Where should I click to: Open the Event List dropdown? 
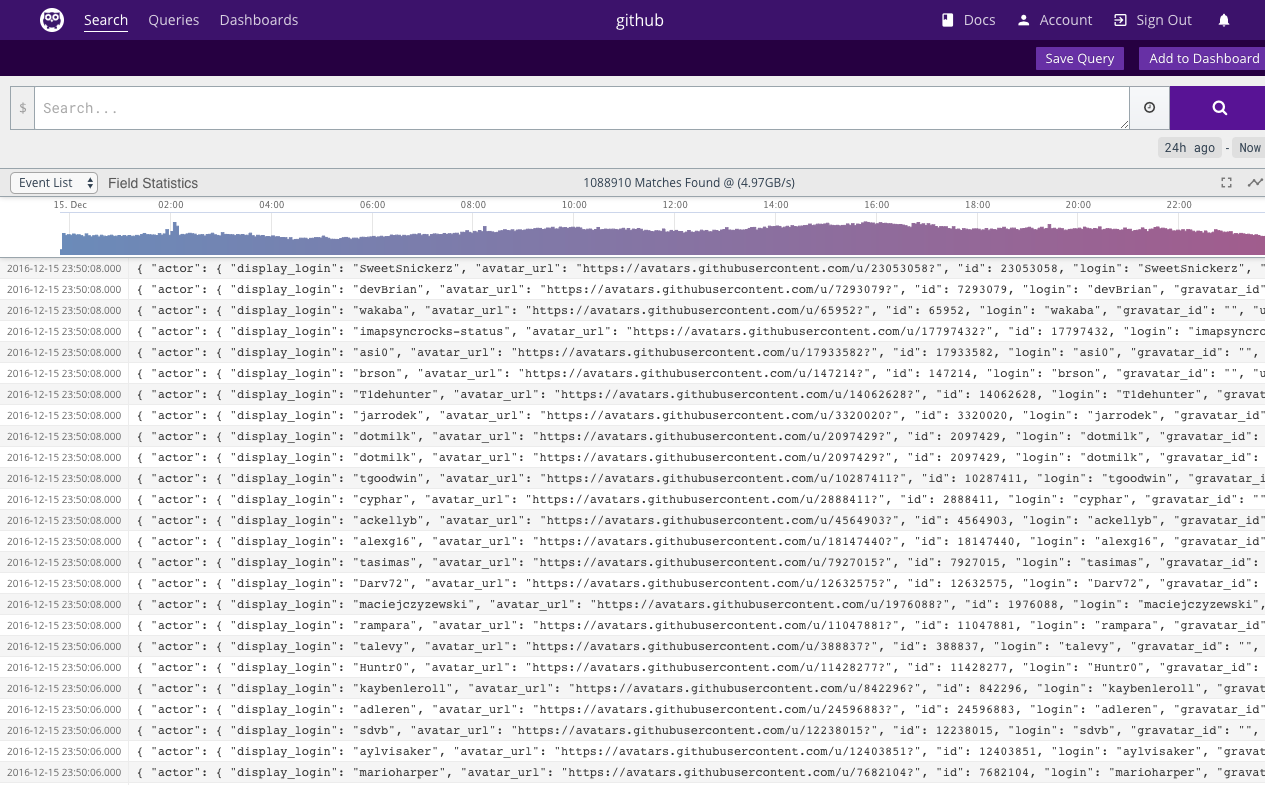54,183
